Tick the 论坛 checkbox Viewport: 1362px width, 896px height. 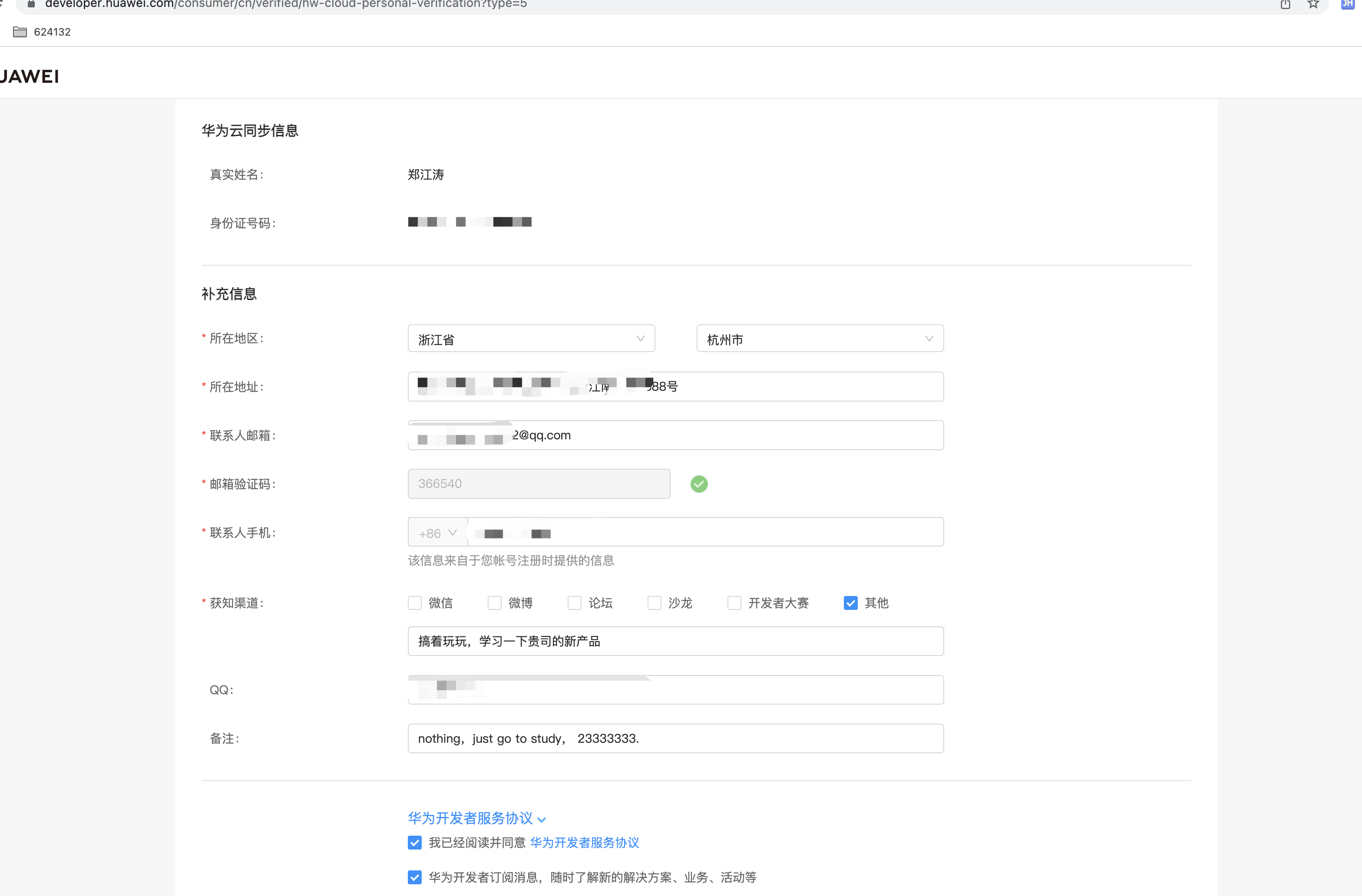pyautogui.click(x=575, y=603)
